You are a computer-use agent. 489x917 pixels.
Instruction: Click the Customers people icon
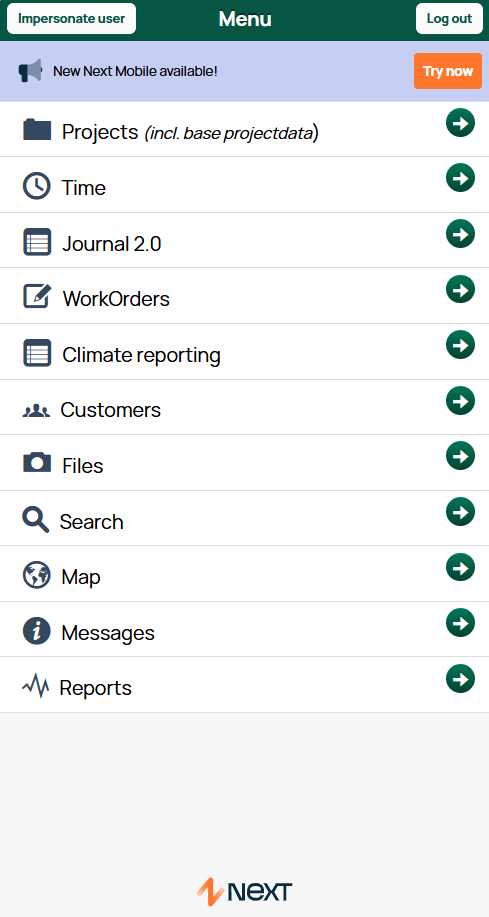point(36,411)
